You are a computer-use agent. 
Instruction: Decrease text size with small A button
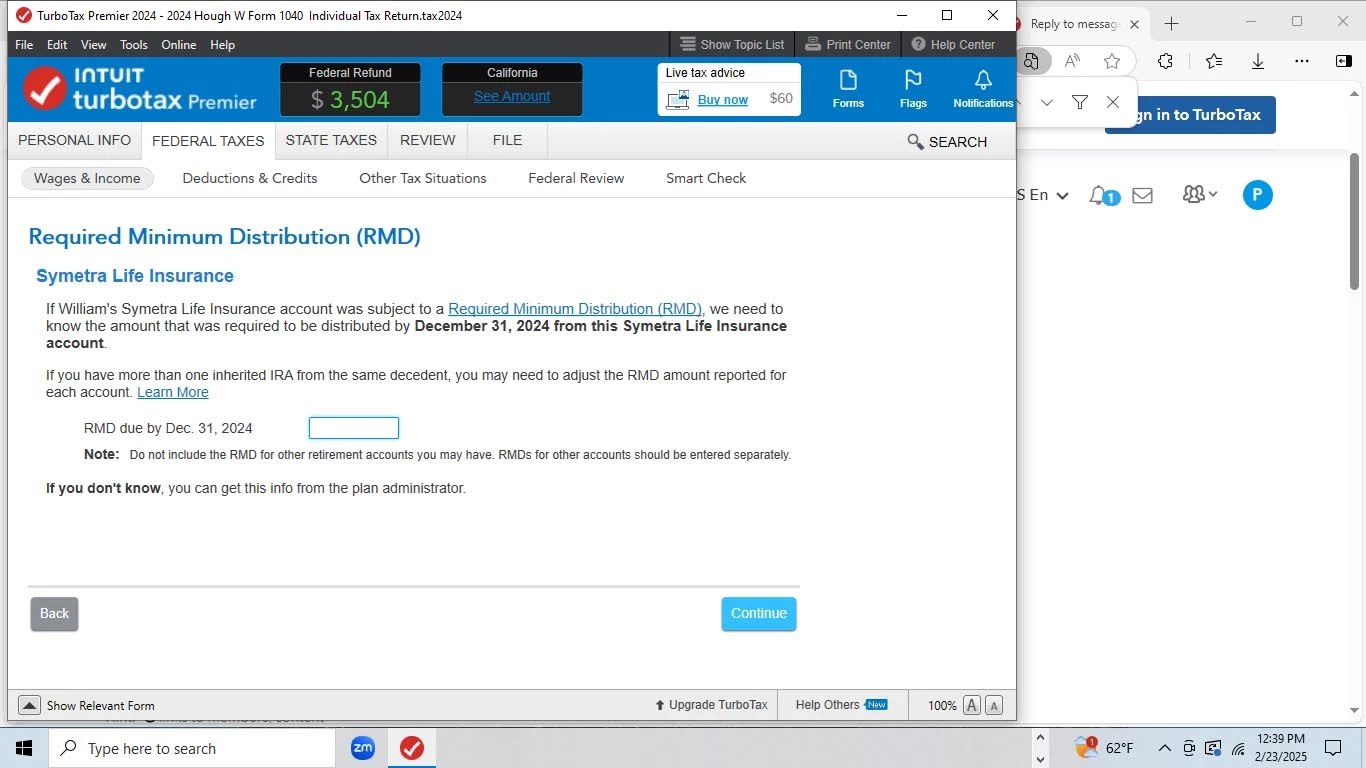(x=994, y=705)
